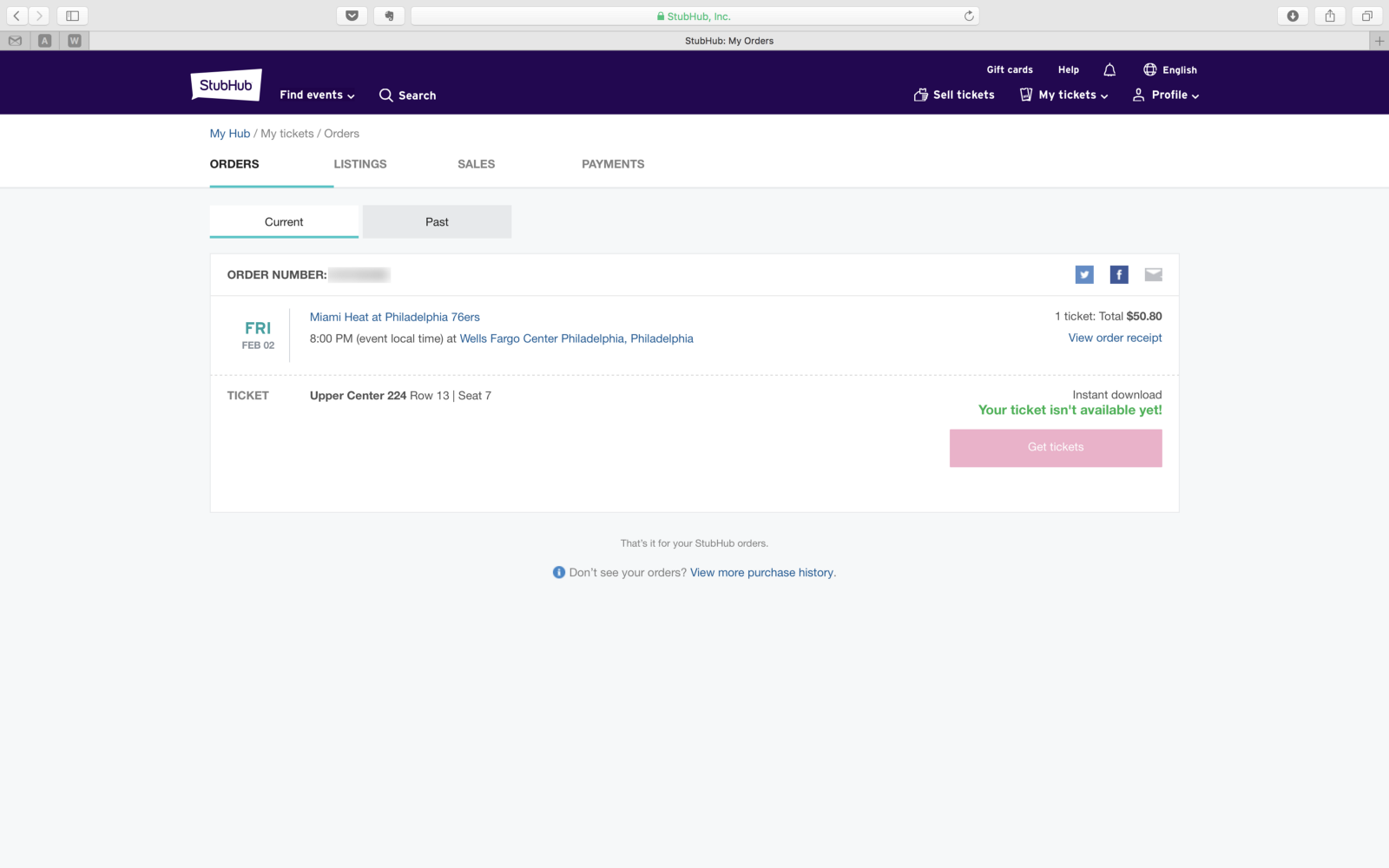Switch to the LISTINGS tab

pyautogui.click(x=360, y=164)
